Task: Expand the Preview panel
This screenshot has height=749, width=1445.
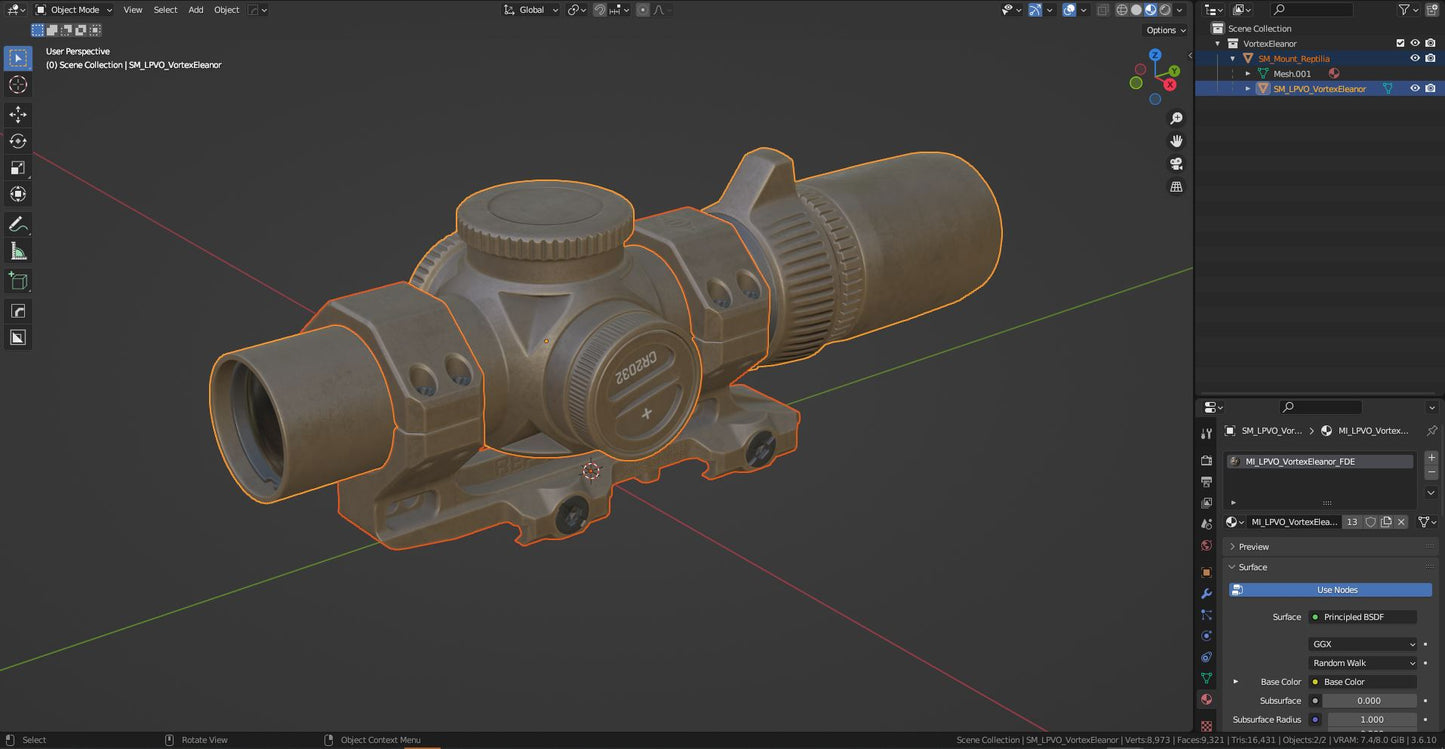Action: (x=1254, y=547)
